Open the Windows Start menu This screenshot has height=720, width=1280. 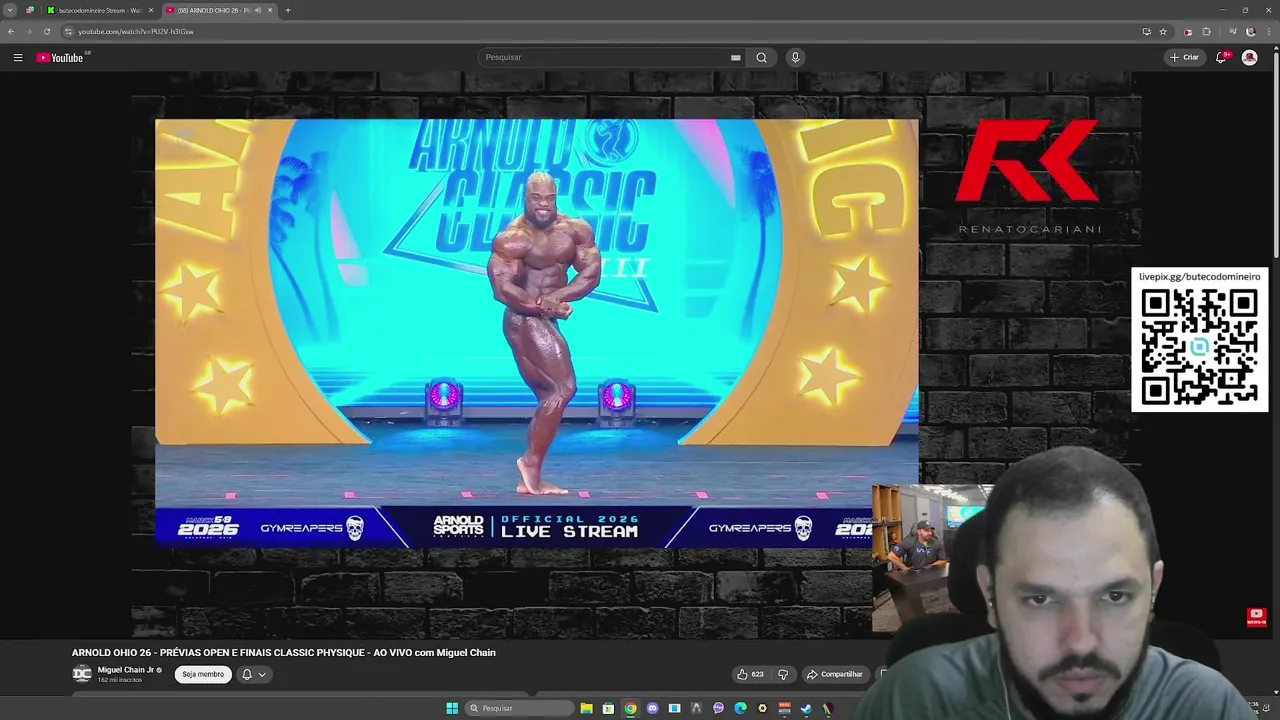pyautogui.click(x=452, y=708)
